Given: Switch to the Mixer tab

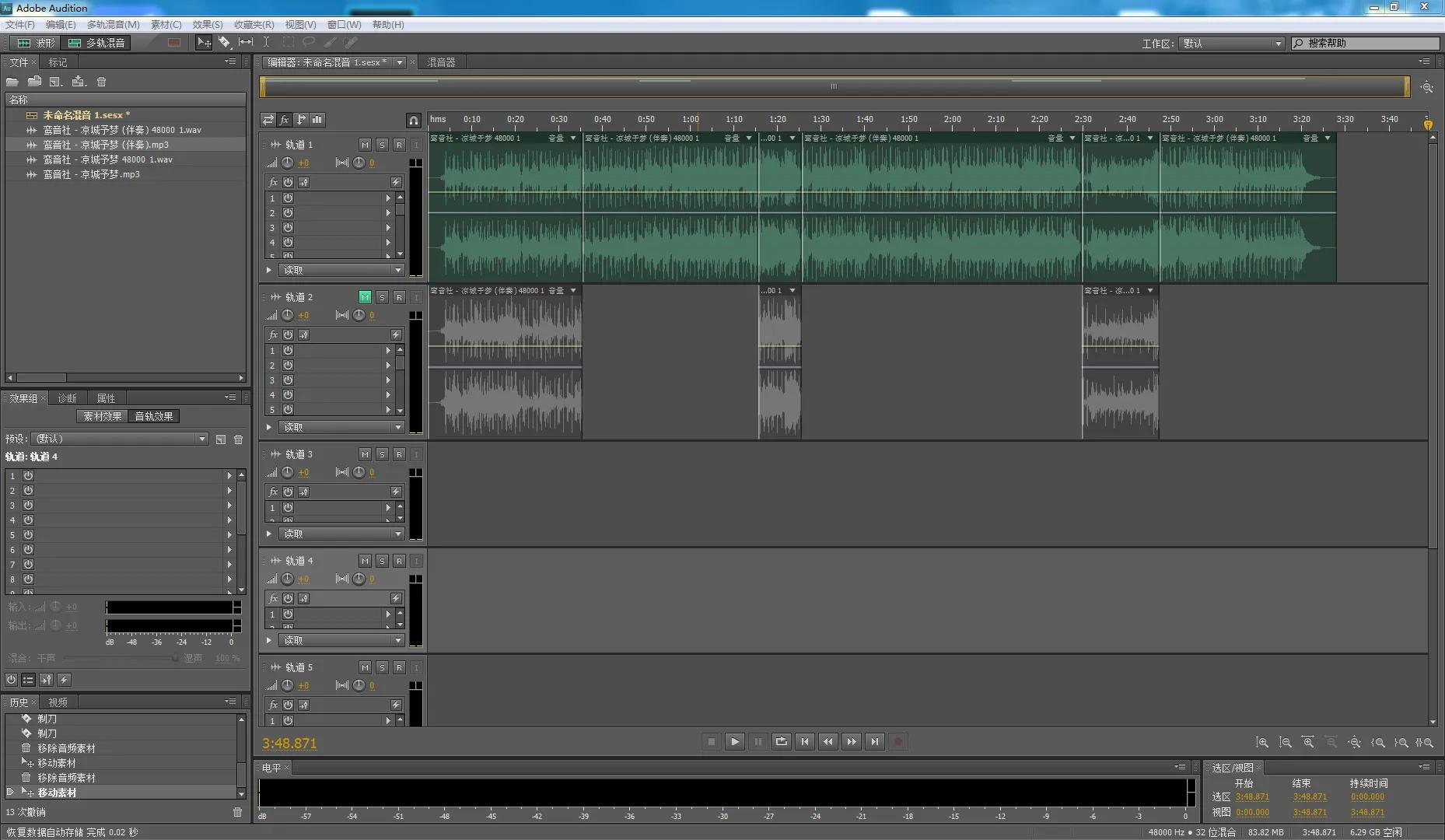Looking at the screenshot, I should point(441,62).
